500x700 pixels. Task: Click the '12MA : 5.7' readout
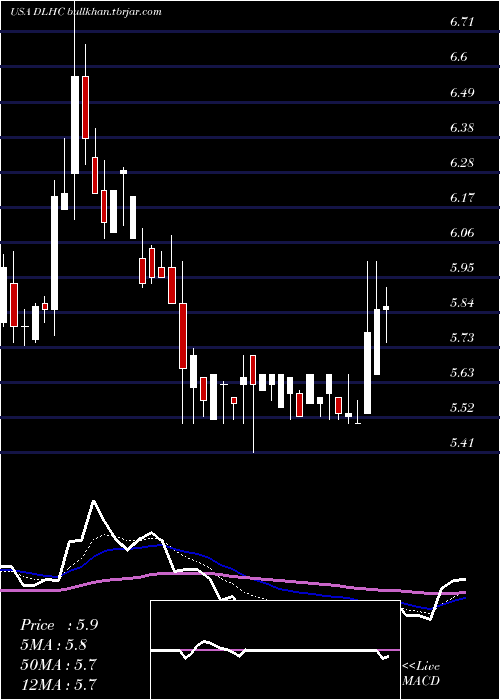point(58,684)
